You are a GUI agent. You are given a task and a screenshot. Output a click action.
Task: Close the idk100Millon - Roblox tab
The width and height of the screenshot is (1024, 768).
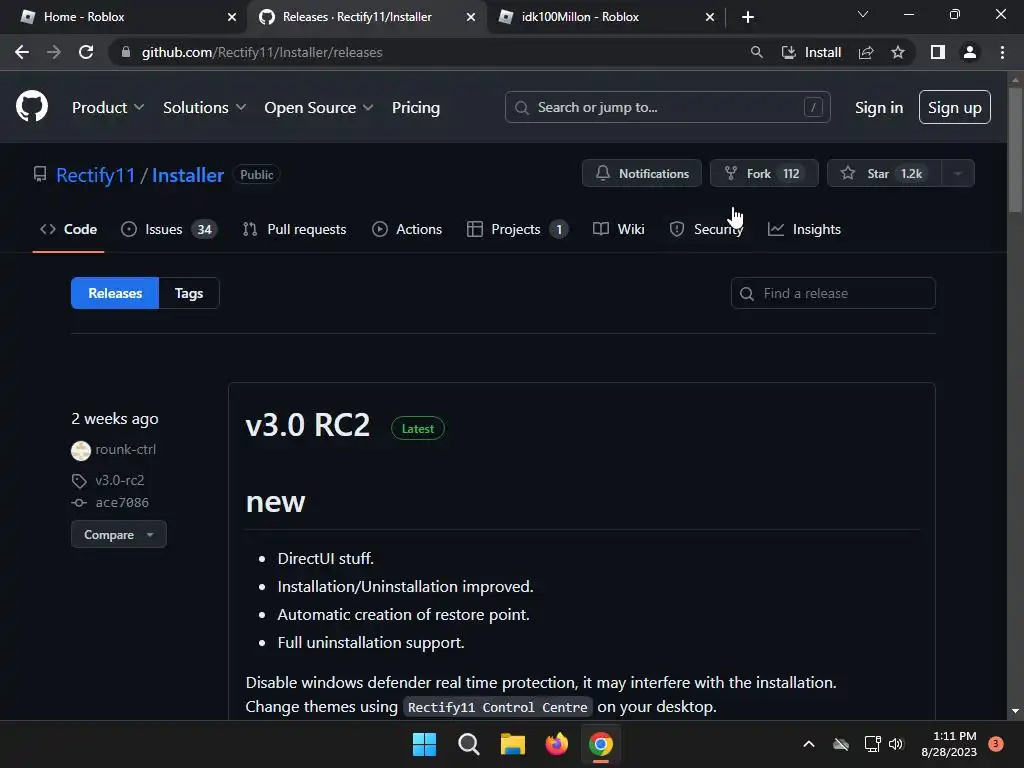pyautogui.click(x=710, y=17)
